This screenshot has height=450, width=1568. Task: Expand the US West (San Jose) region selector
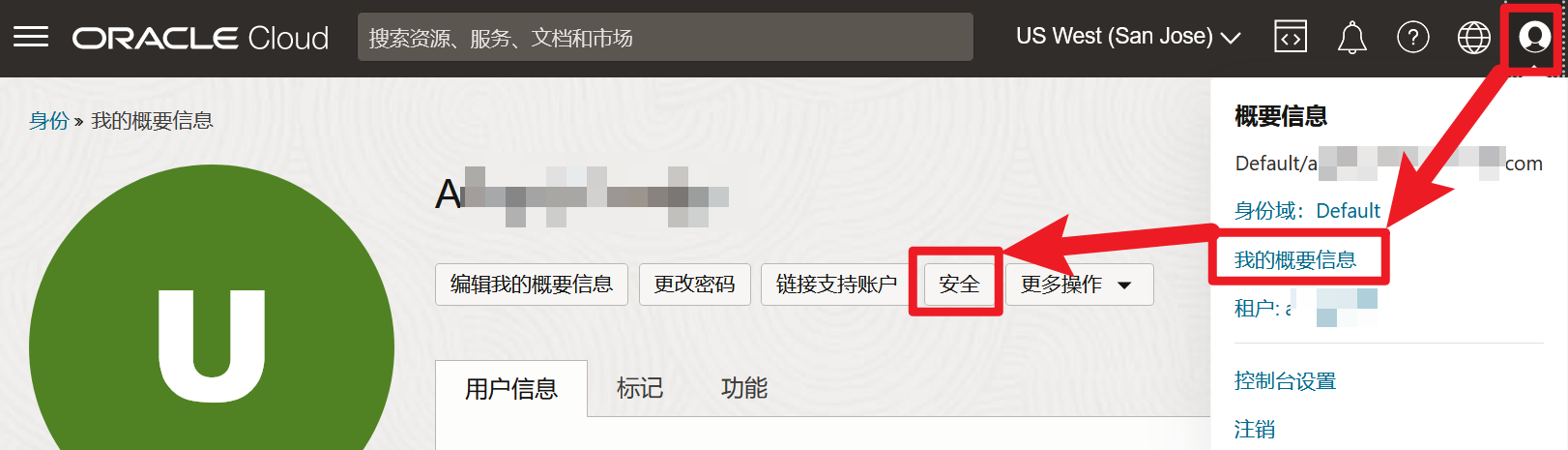point(1128,37)
